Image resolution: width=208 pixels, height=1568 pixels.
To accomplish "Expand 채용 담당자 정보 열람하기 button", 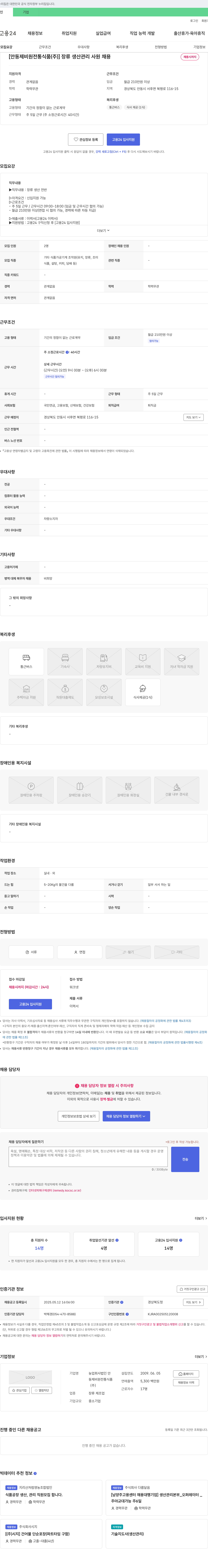I will pos(126,1116).
